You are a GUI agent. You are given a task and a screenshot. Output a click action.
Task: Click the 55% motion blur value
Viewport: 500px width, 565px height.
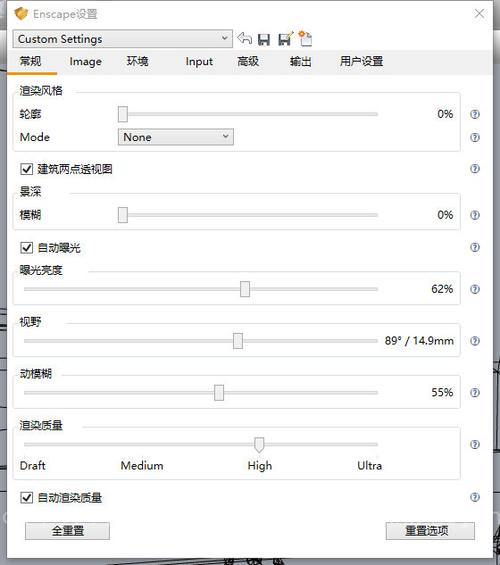coord(442,392)
